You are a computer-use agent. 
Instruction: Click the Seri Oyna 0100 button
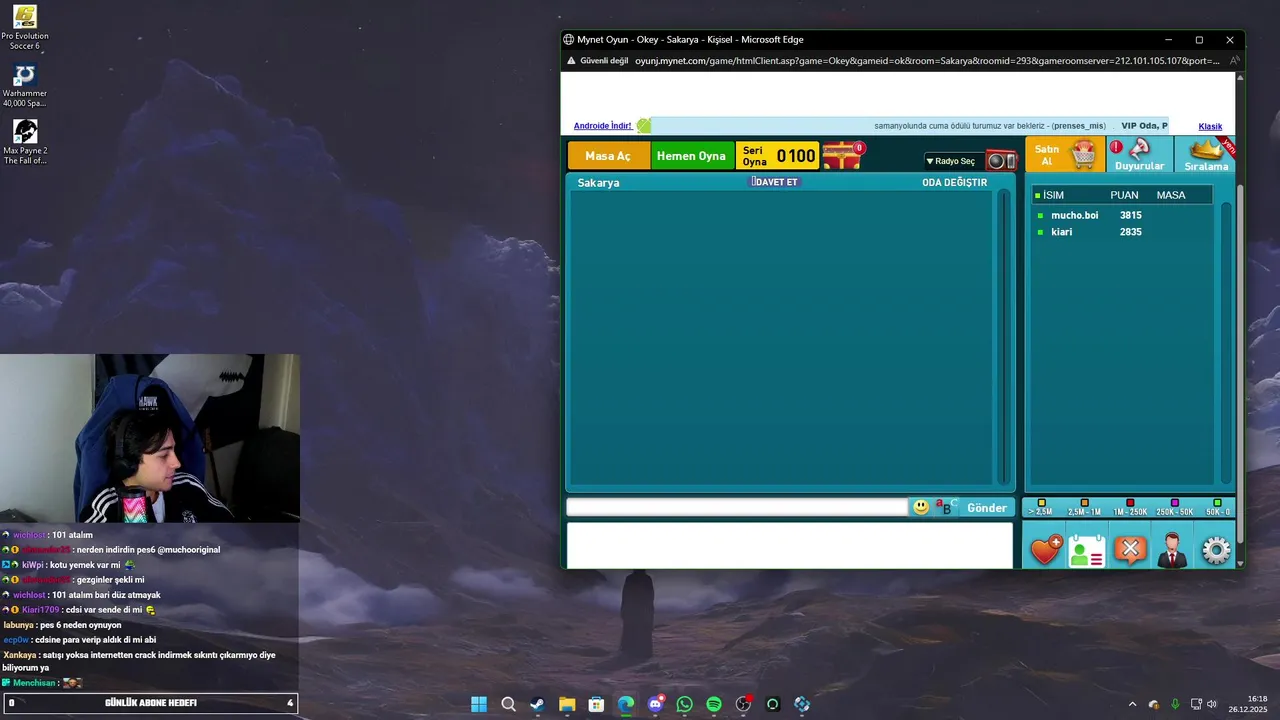point(778,156)
